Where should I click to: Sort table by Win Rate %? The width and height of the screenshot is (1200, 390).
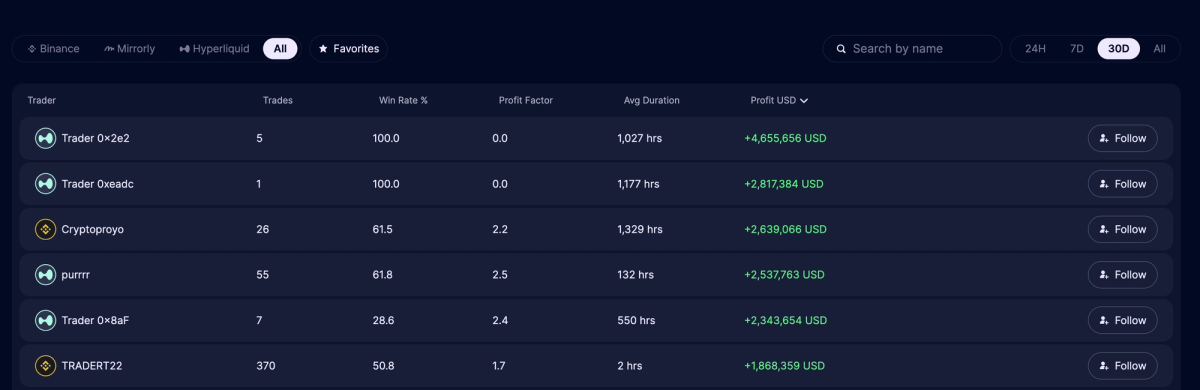point(403,100)
